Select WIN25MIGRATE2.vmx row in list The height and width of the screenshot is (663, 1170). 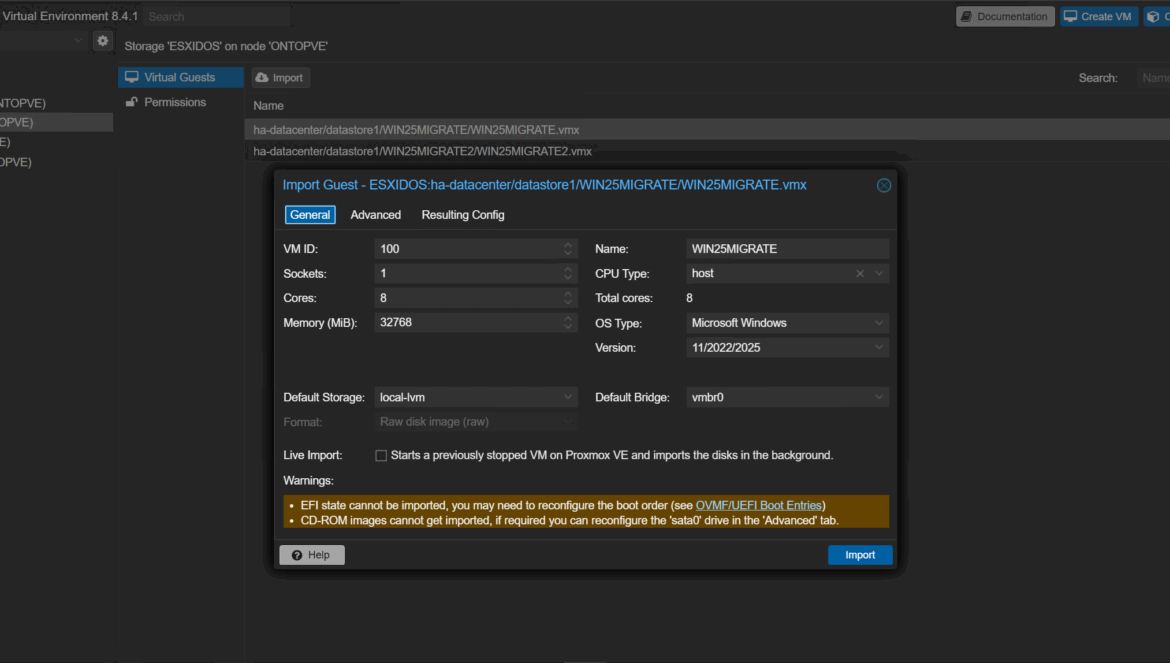[x=707, y=151]
